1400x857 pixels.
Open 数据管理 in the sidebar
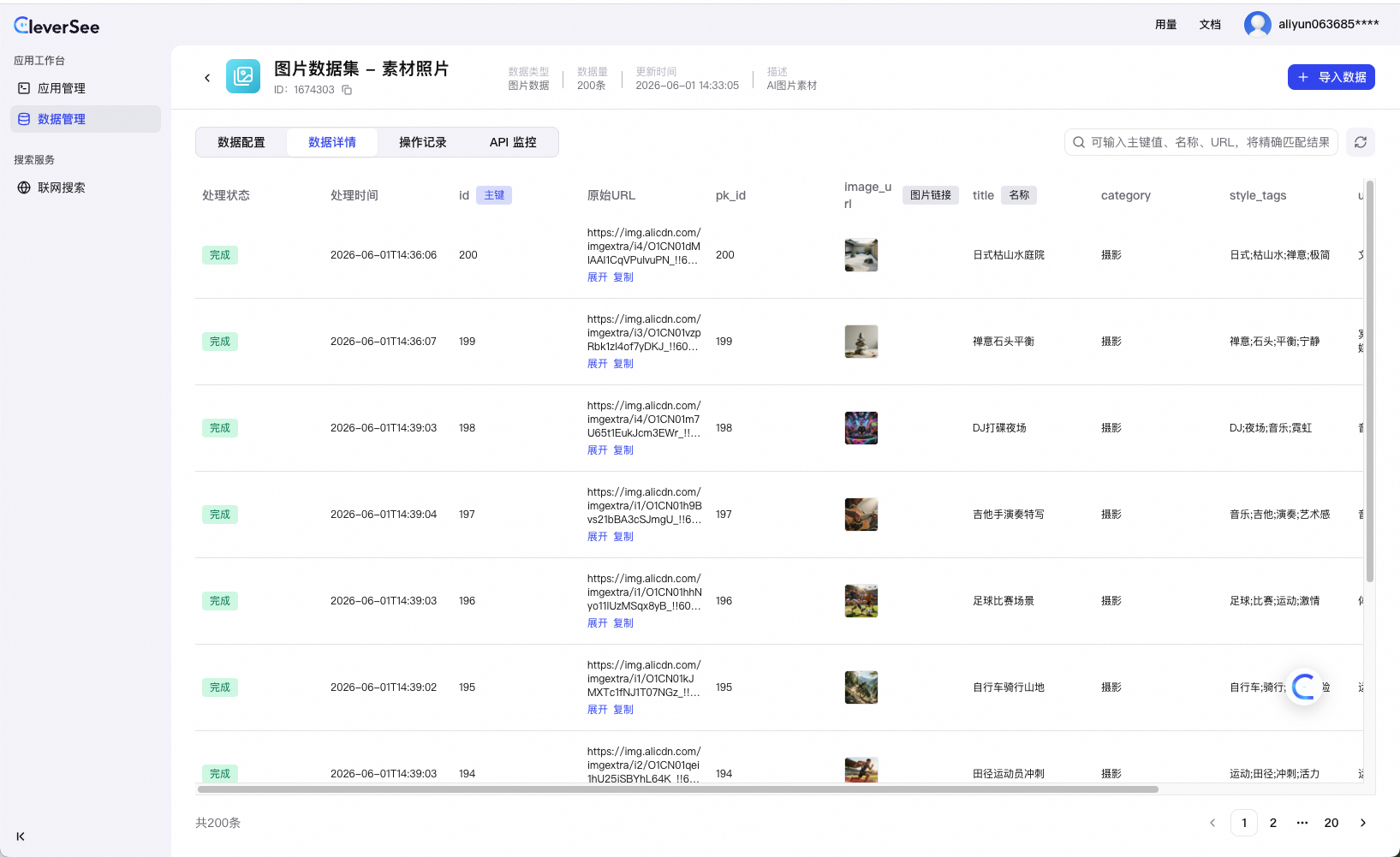[86, 119]
